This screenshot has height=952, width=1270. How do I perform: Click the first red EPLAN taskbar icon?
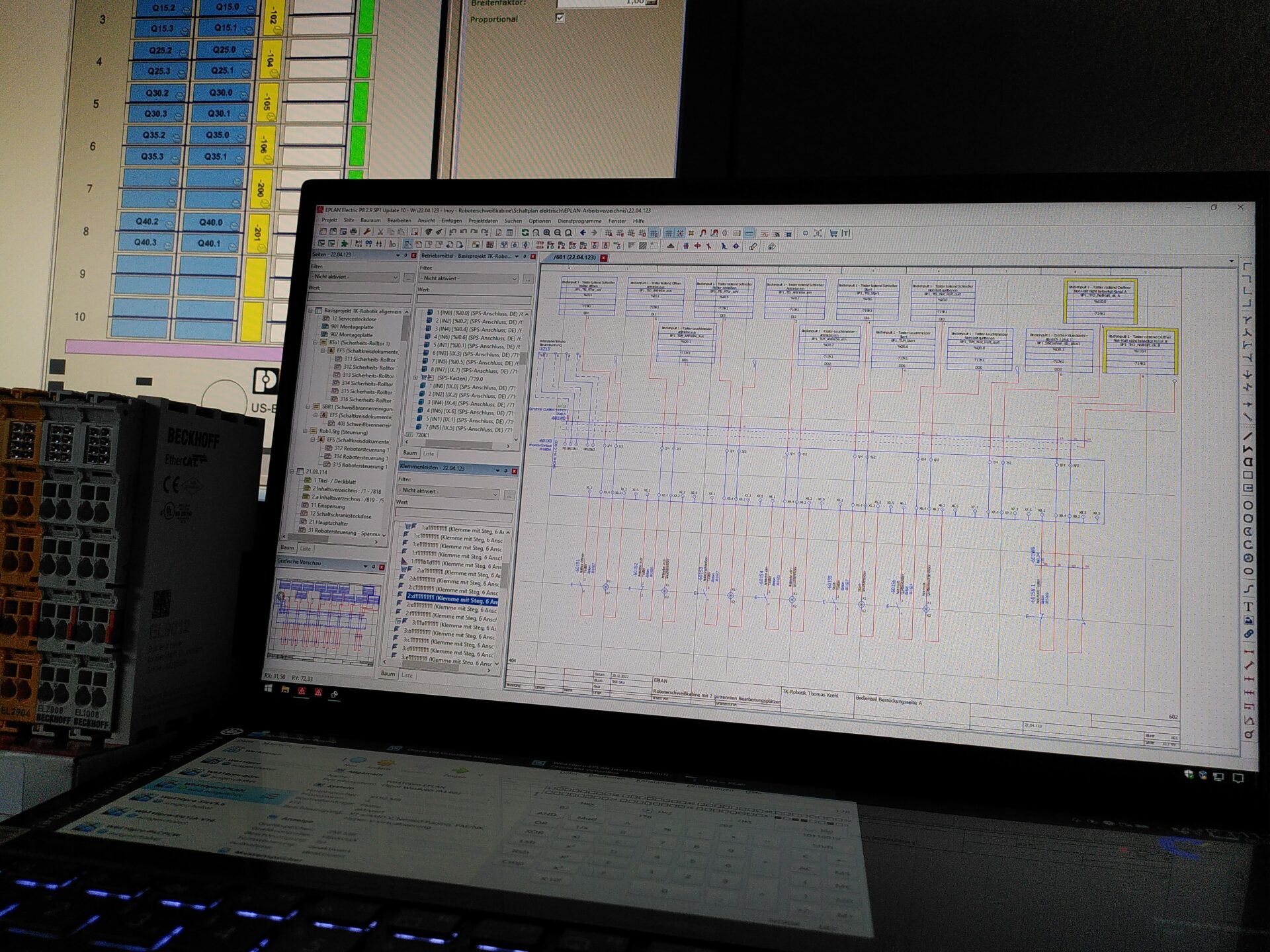tap(302, 691)
